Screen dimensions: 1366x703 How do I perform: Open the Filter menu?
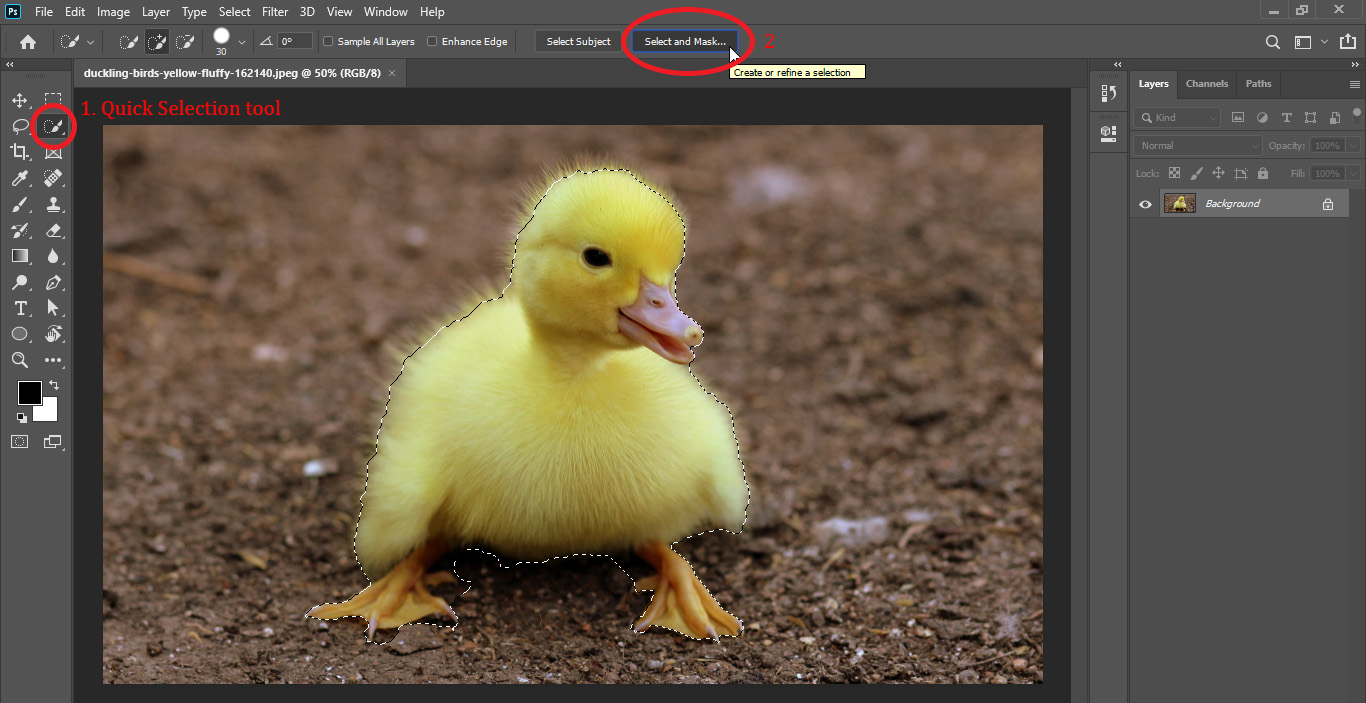click(274, 11)
